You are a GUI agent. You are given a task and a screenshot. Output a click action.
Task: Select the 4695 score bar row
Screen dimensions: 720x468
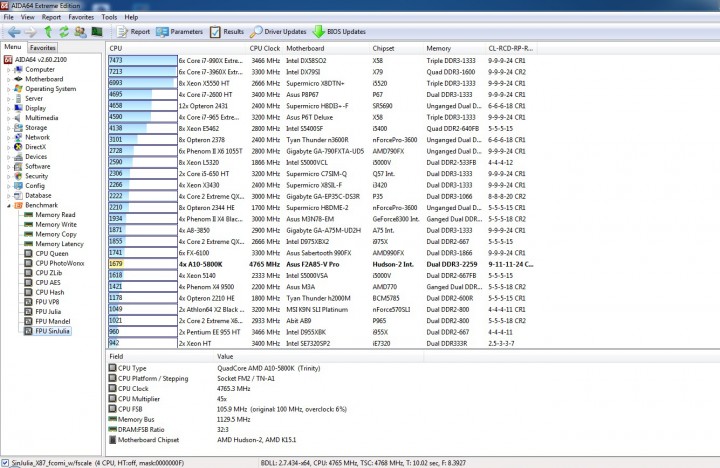(143, 95)
